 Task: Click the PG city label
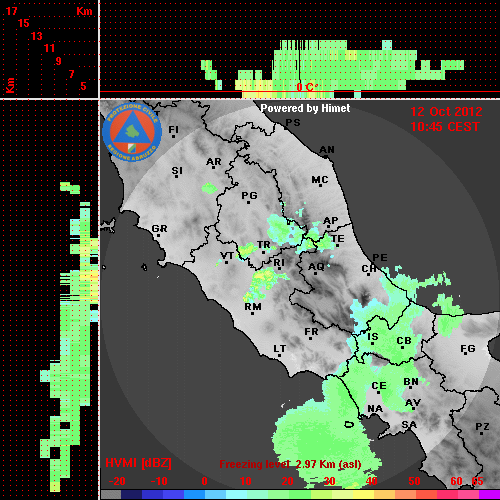[249, 195]
